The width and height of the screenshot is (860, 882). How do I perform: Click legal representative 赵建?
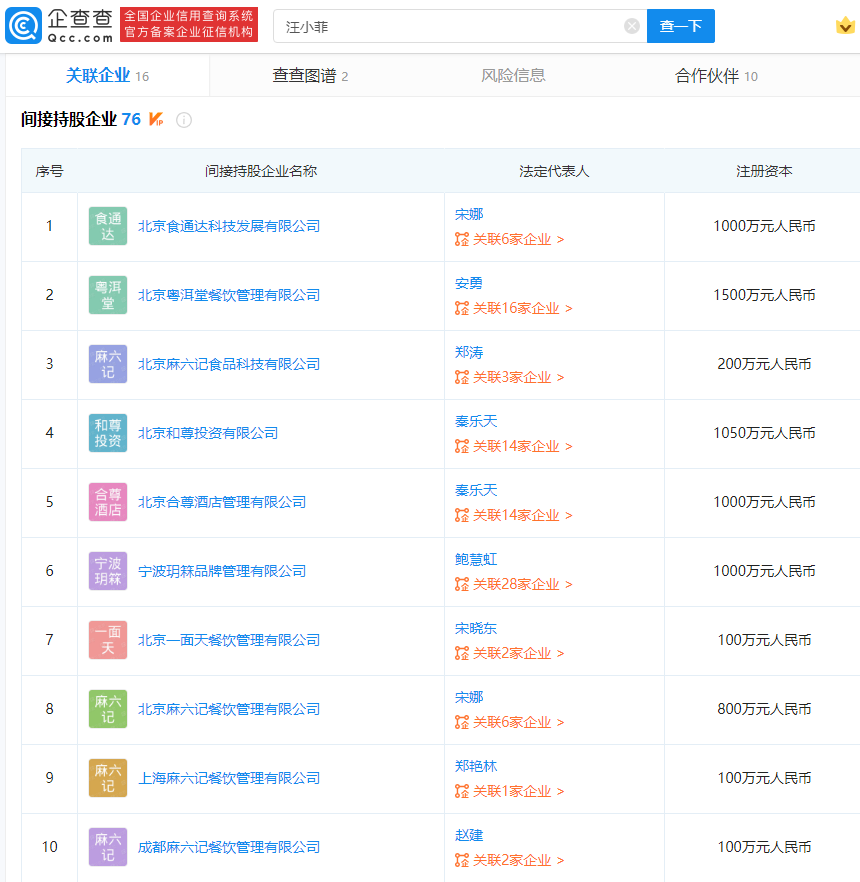(x=469, y=835)
